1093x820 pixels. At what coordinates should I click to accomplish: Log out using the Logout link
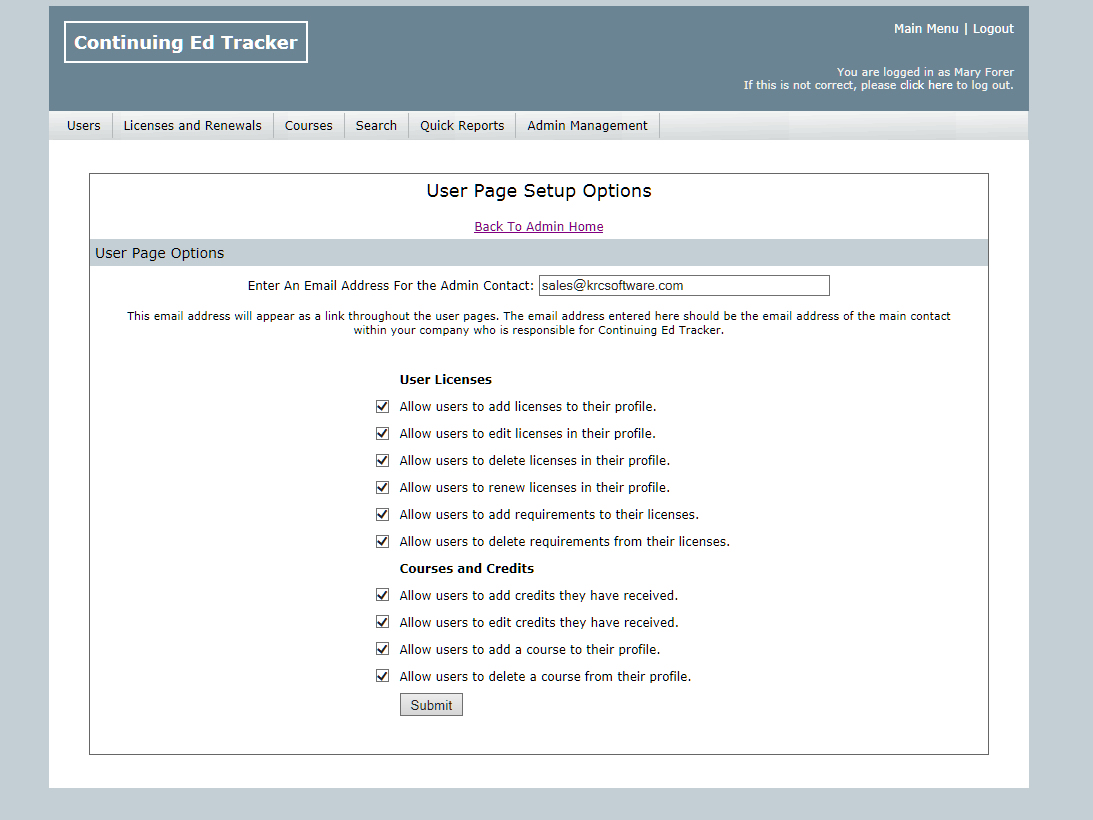993,29
